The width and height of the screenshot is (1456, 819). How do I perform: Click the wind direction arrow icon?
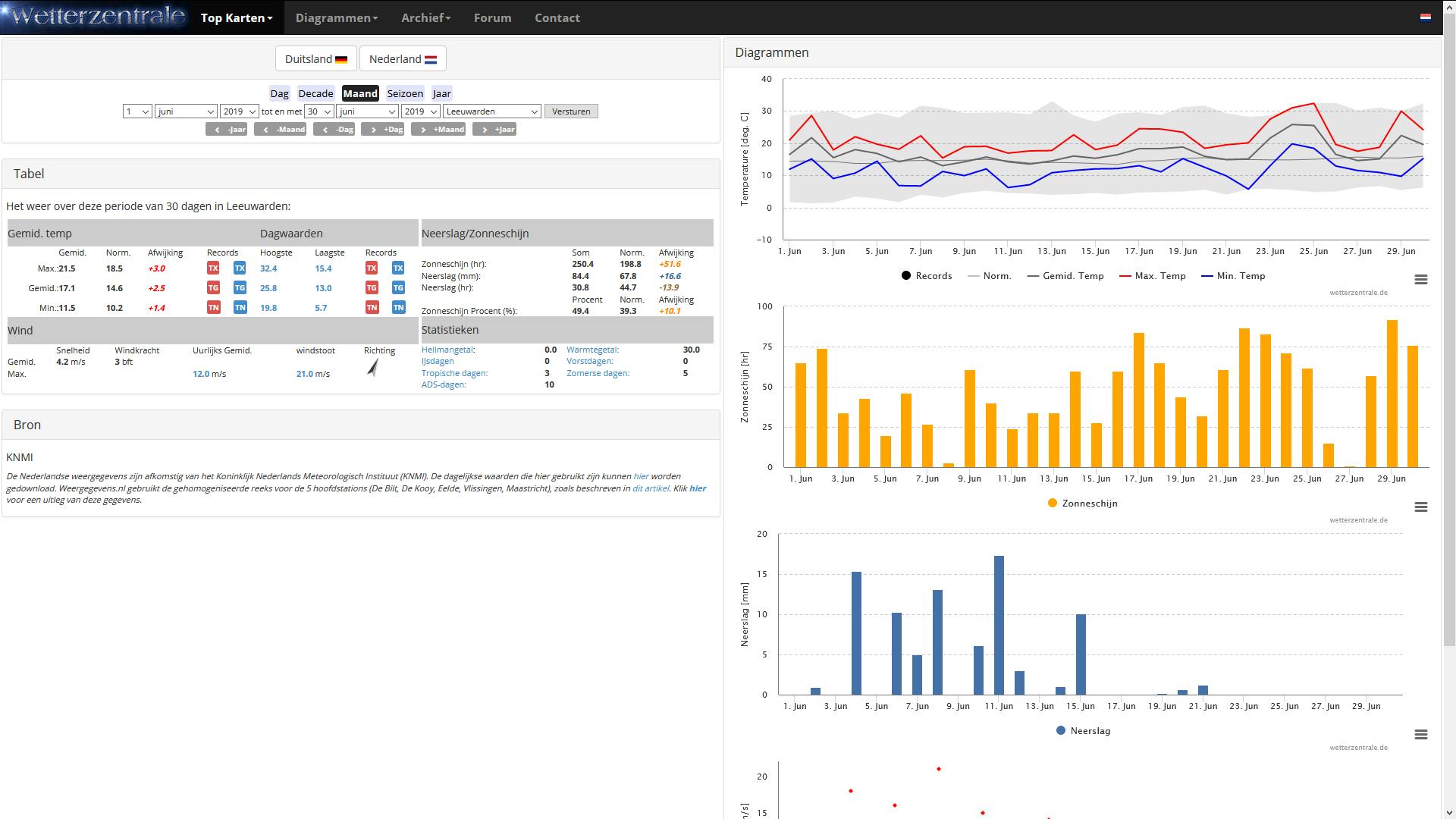pos(373,368)
